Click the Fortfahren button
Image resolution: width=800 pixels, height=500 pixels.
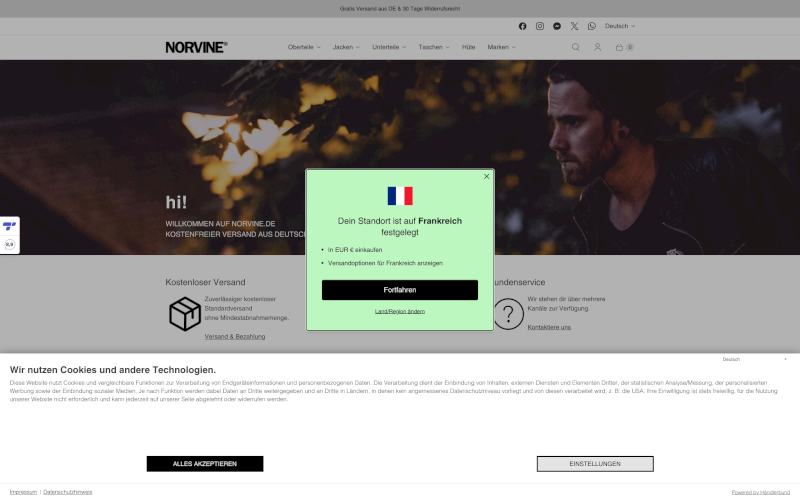400,290
